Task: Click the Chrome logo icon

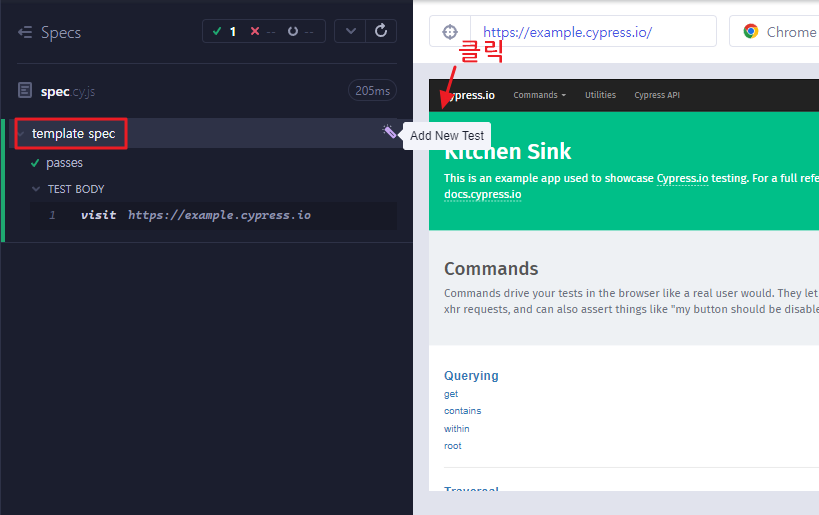Action: point(751,31)
